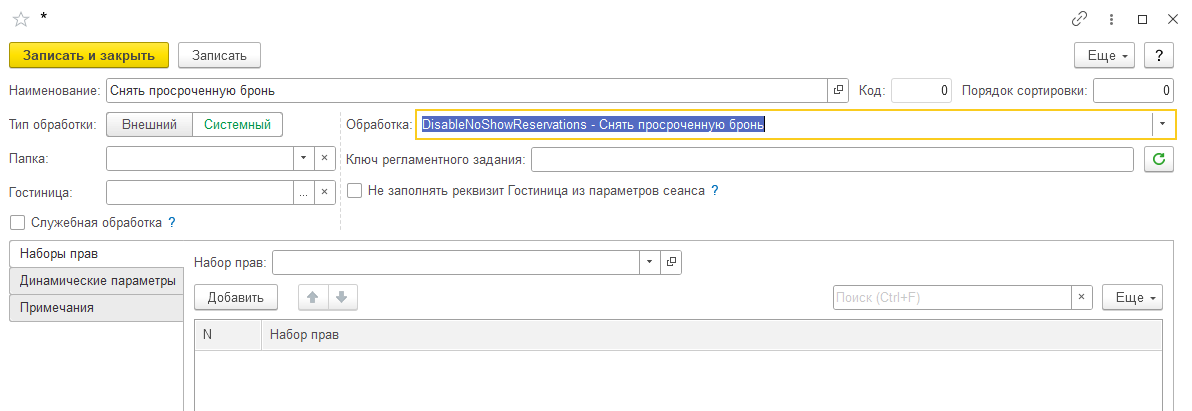The width and height of the screenshot is (1192, 411).
Task: Open the Наименование multilingual edit icon
Action: 838,90
